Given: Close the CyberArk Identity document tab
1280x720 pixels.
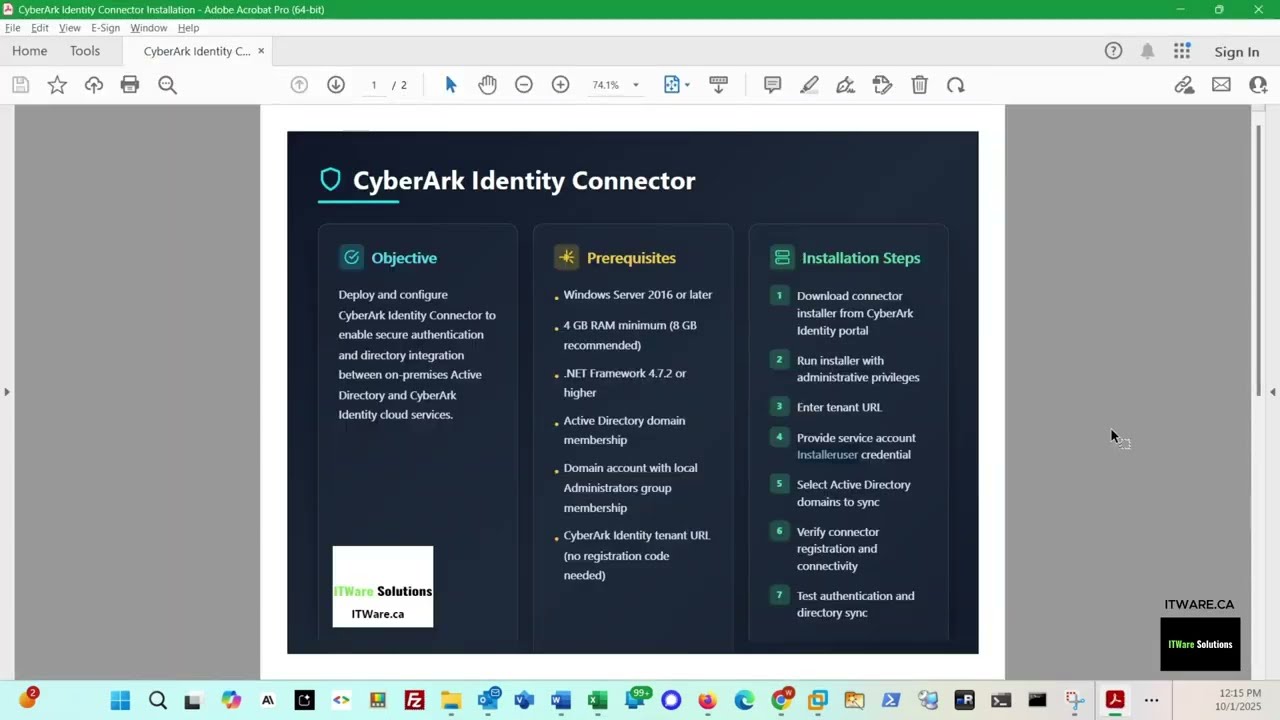Looking at the screenshot, I should [261, 51].
